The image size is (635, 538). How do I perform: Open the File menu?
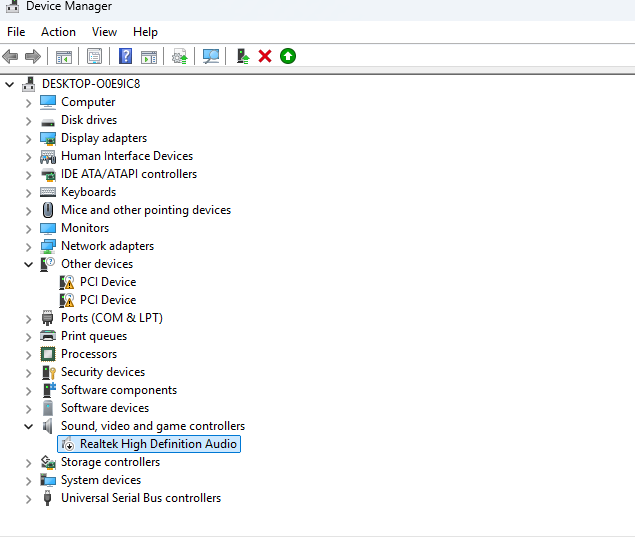pyautogui.click(x=16, y=32)
